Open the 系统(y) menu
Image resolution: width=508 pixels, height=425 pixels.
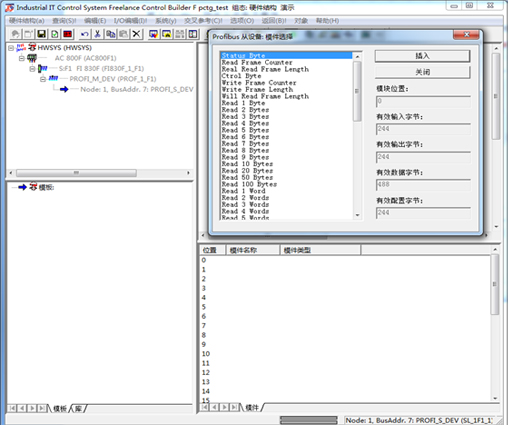[x=166, y=21]
